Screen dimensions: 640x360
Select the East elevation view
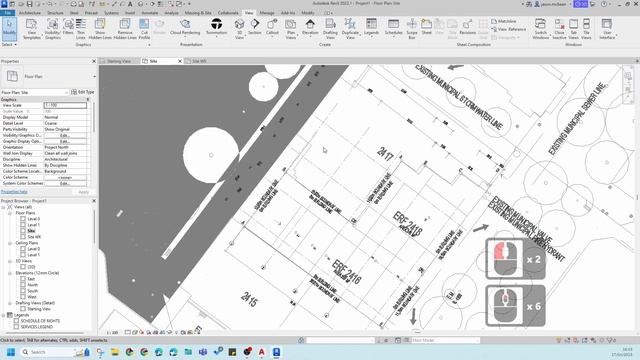click(x=31, y=279)
